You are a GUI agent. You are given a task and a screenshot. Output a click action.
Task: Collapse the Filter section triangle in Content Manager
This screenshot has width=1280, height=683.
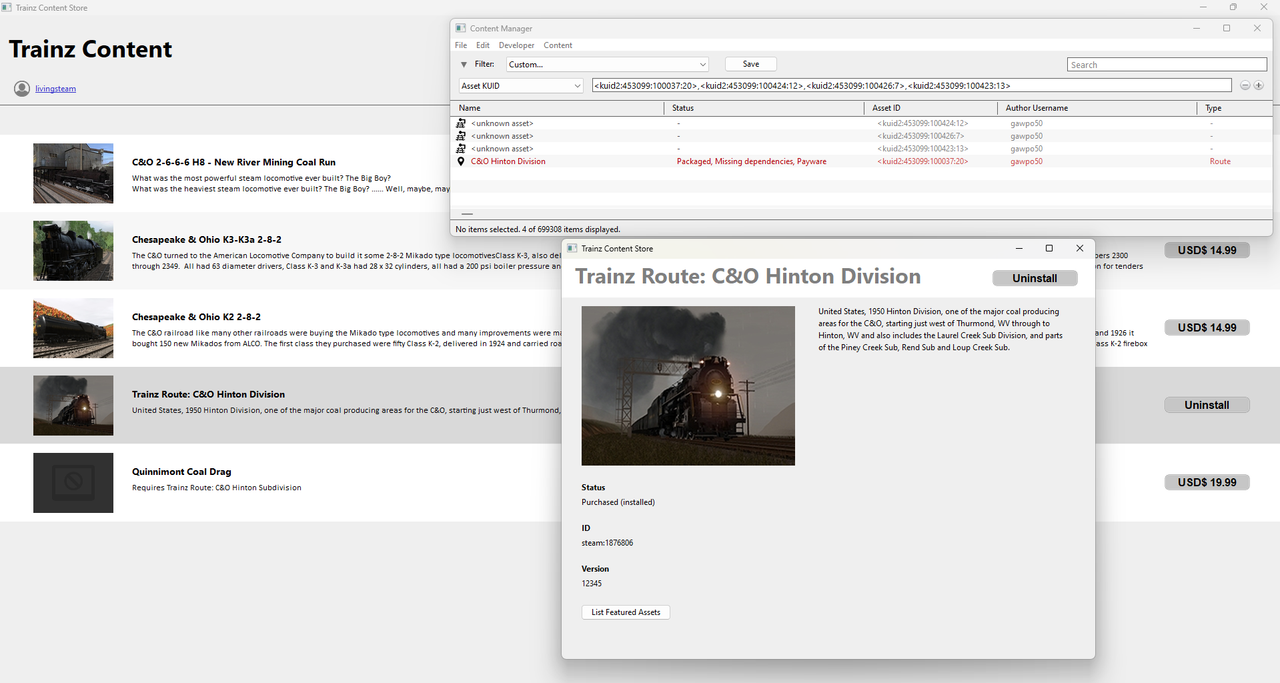[x=463, y=64]
